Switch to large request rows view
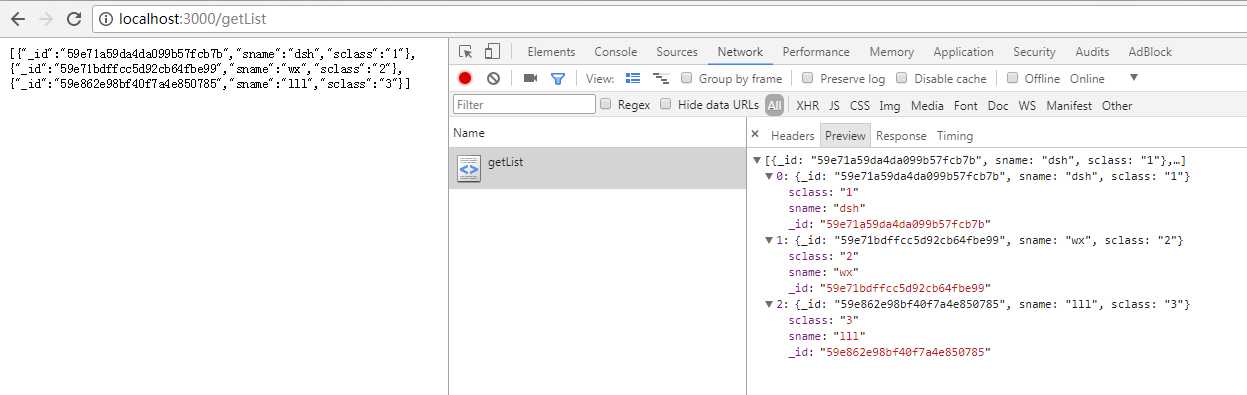Screen dimensions: 1247x395 coord(633,78)
